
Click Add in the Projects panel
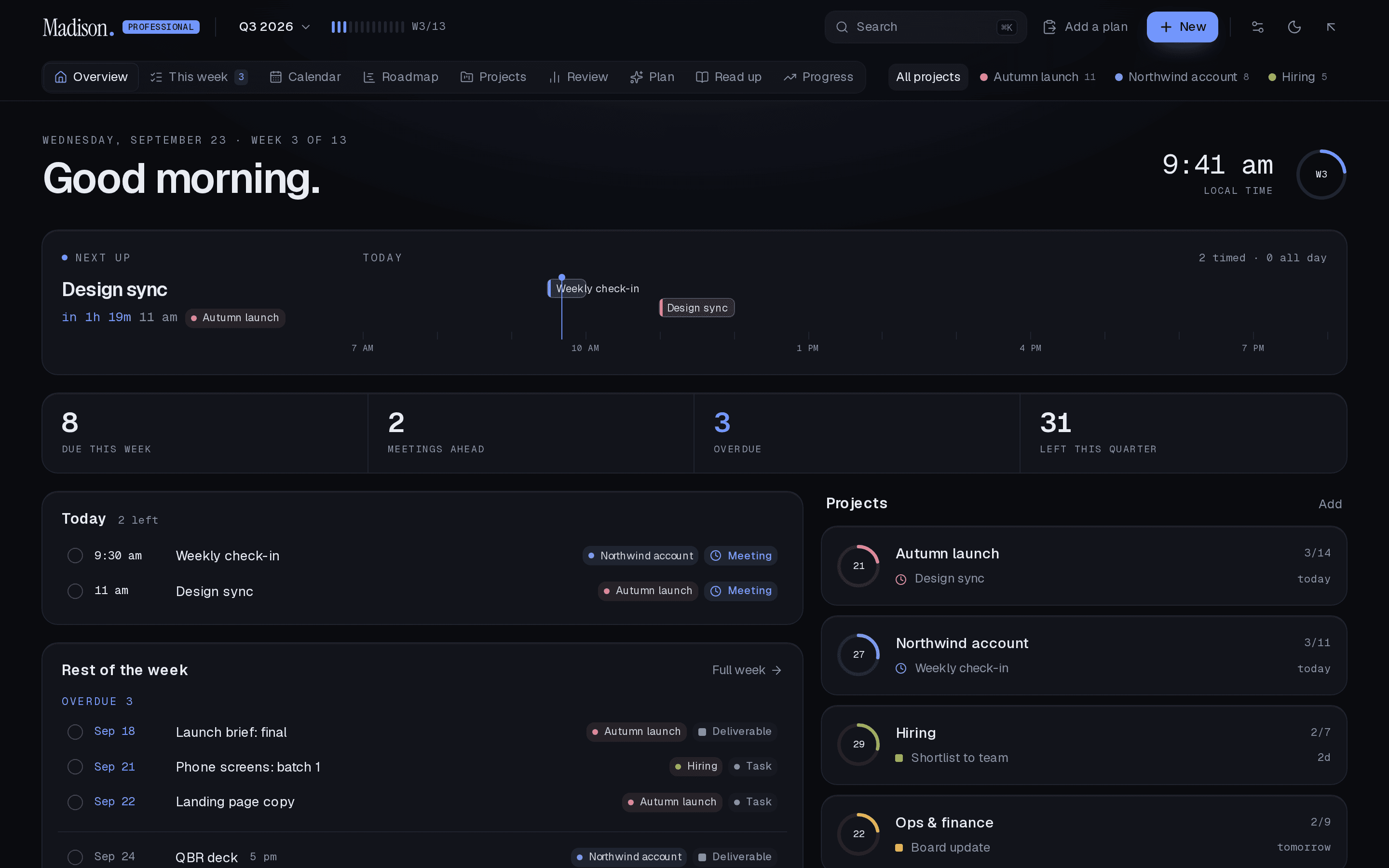pyautogui.click(x=1330, y=504)
